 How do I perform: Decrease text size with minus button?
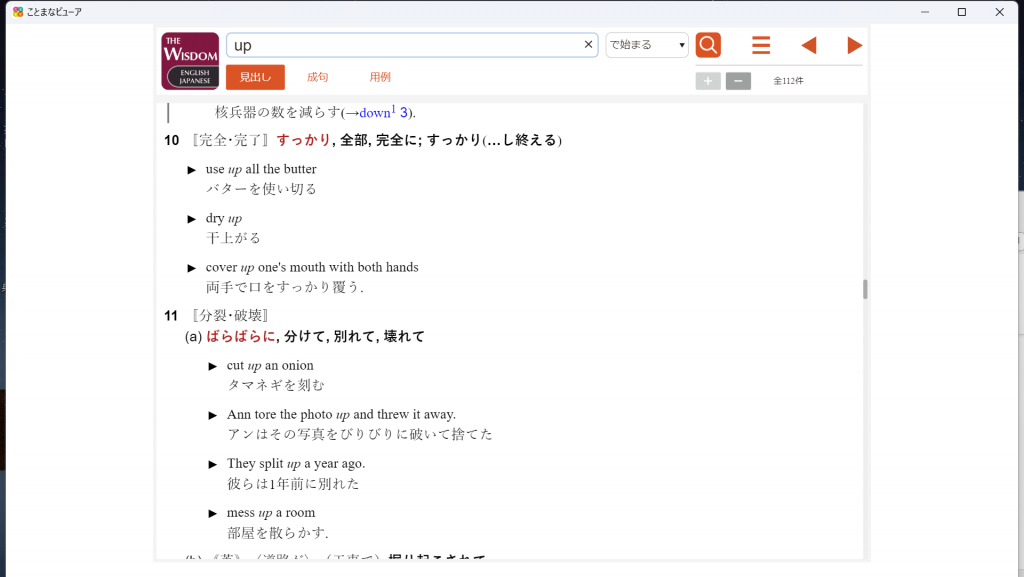tap(738, 81)
